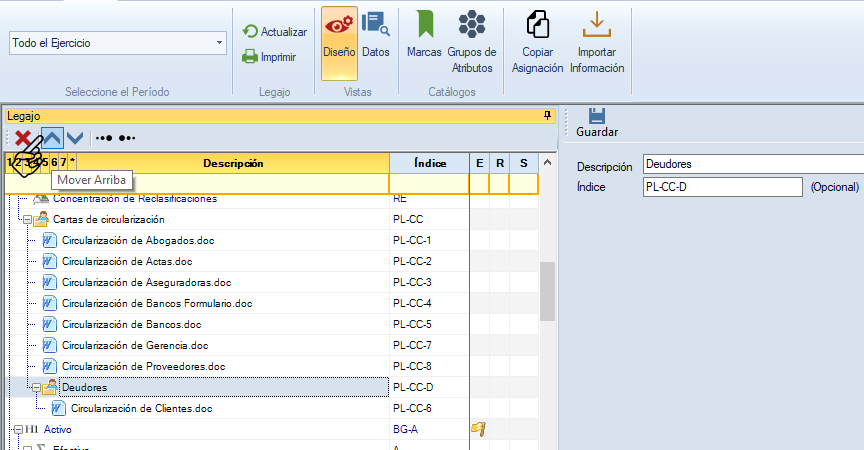Click Importar Información

click(597, 44)
